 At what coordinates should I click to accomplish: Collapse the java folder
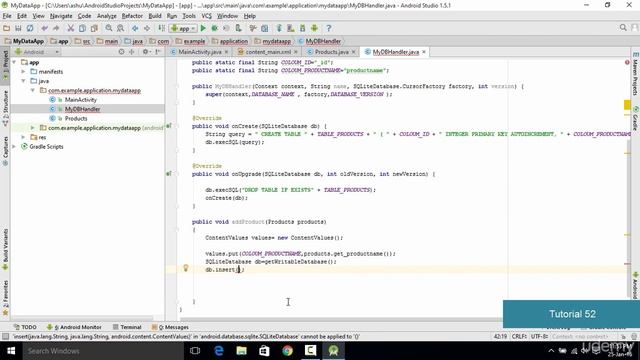tap(24, 81)
